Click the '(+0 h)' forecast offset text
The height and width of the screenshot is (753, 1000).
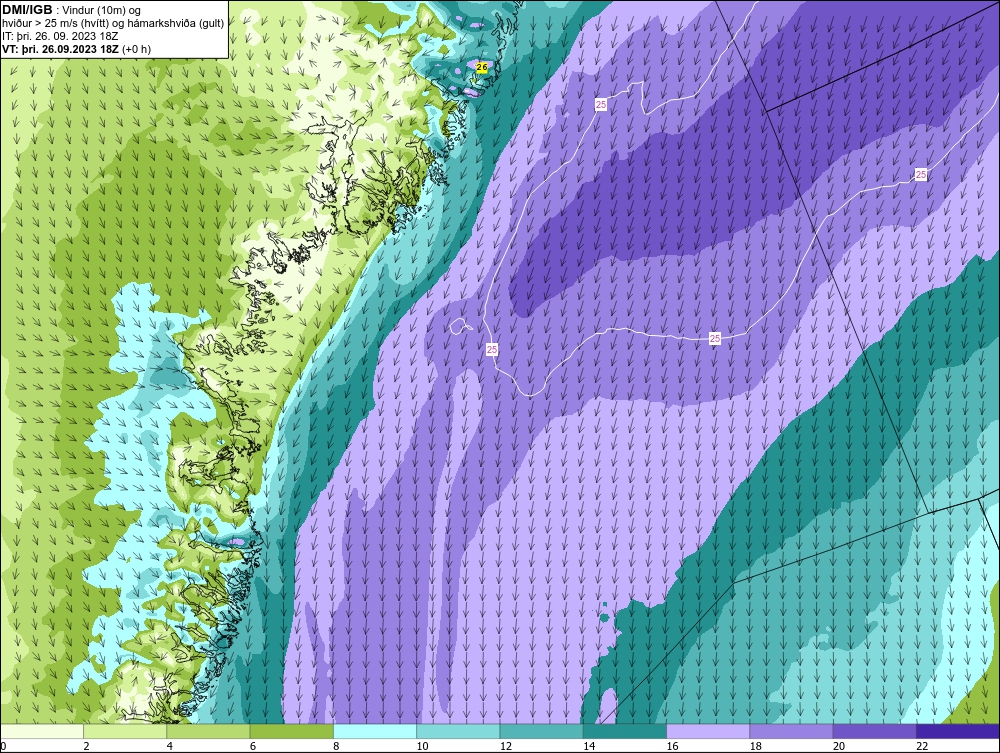pos(136,49)
